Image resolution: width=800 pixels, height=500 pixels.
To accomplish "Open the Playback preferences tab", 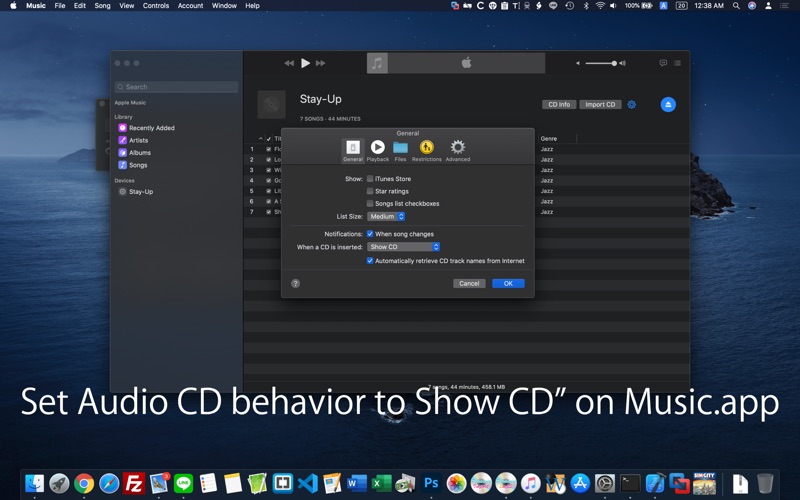I will pos(378,151).
